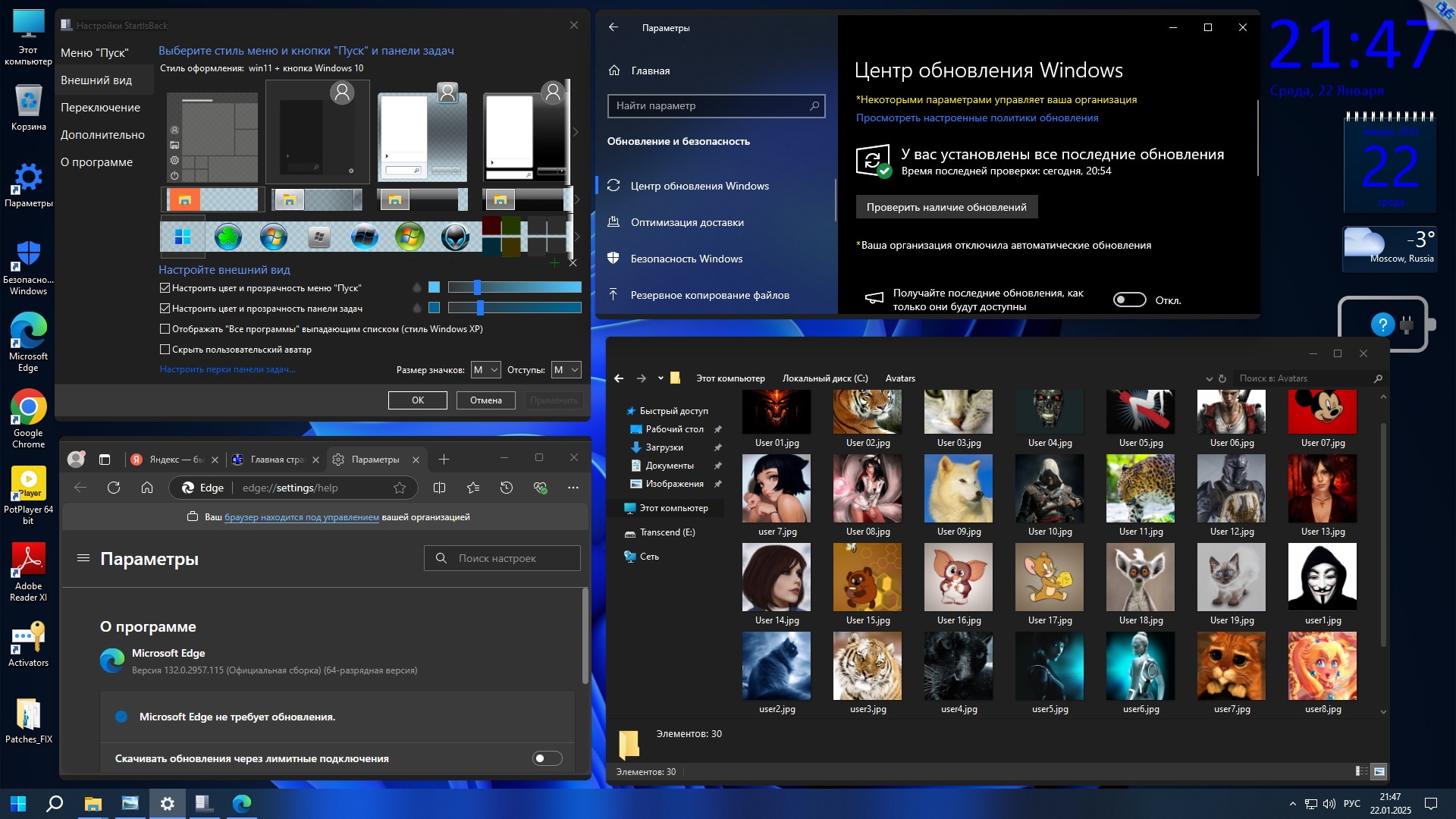
Task: Open the 'Отступы' dropdown
Action: [566, 370]
